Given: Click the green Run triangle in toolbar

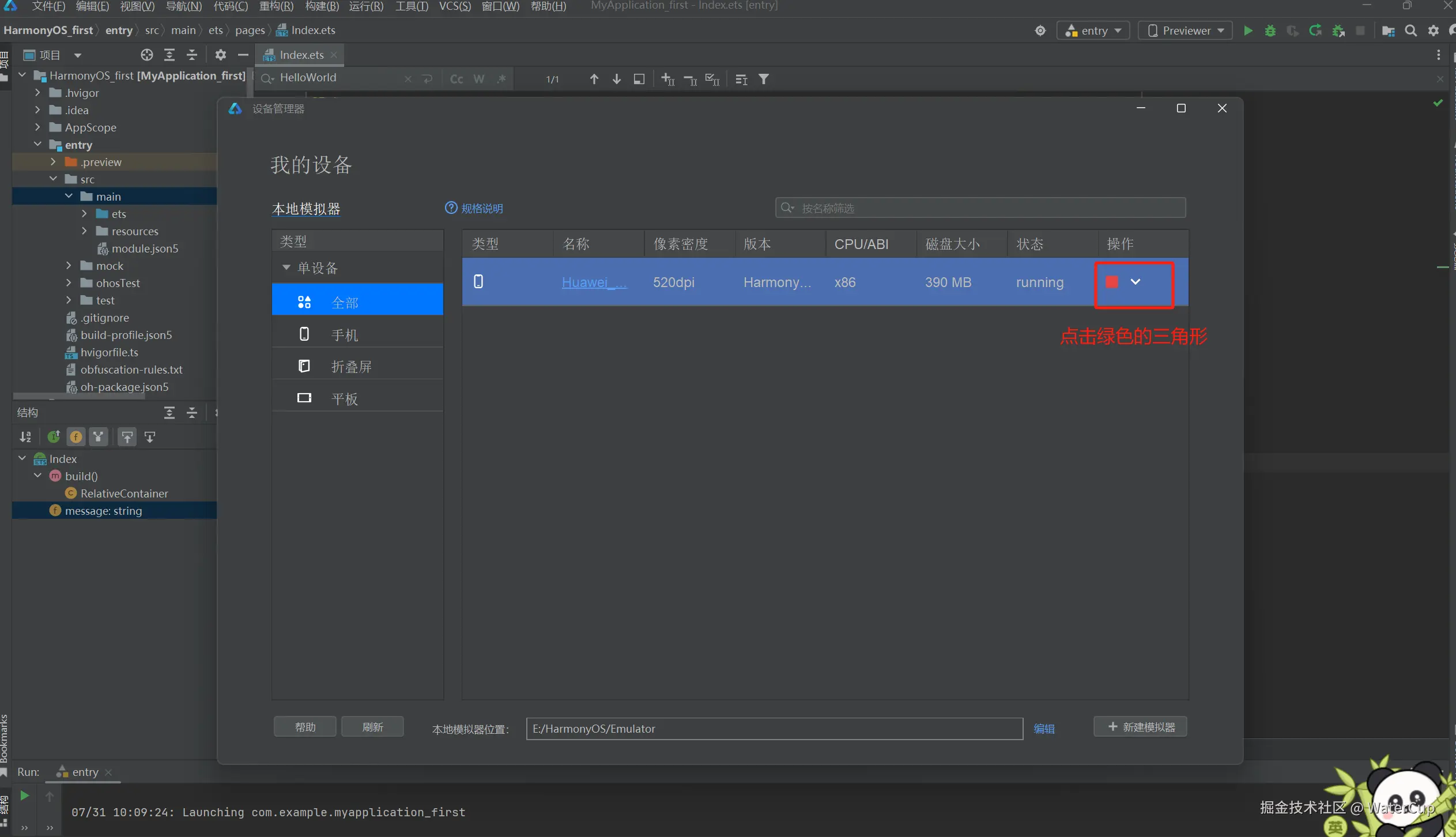Looking at the screenshot, I should pyautogui.click(x=1248, y=31).
